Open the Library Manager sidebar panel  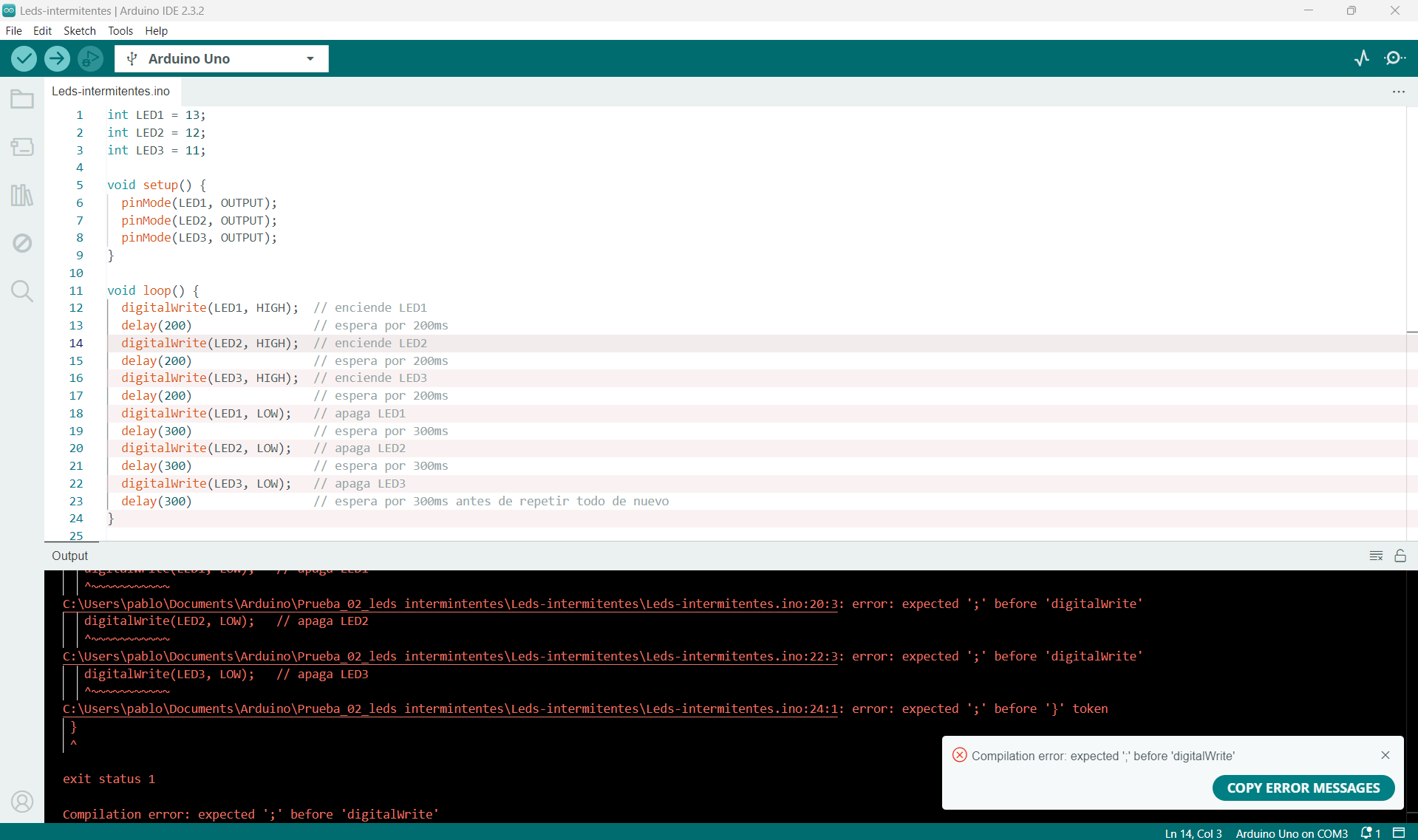22,195
